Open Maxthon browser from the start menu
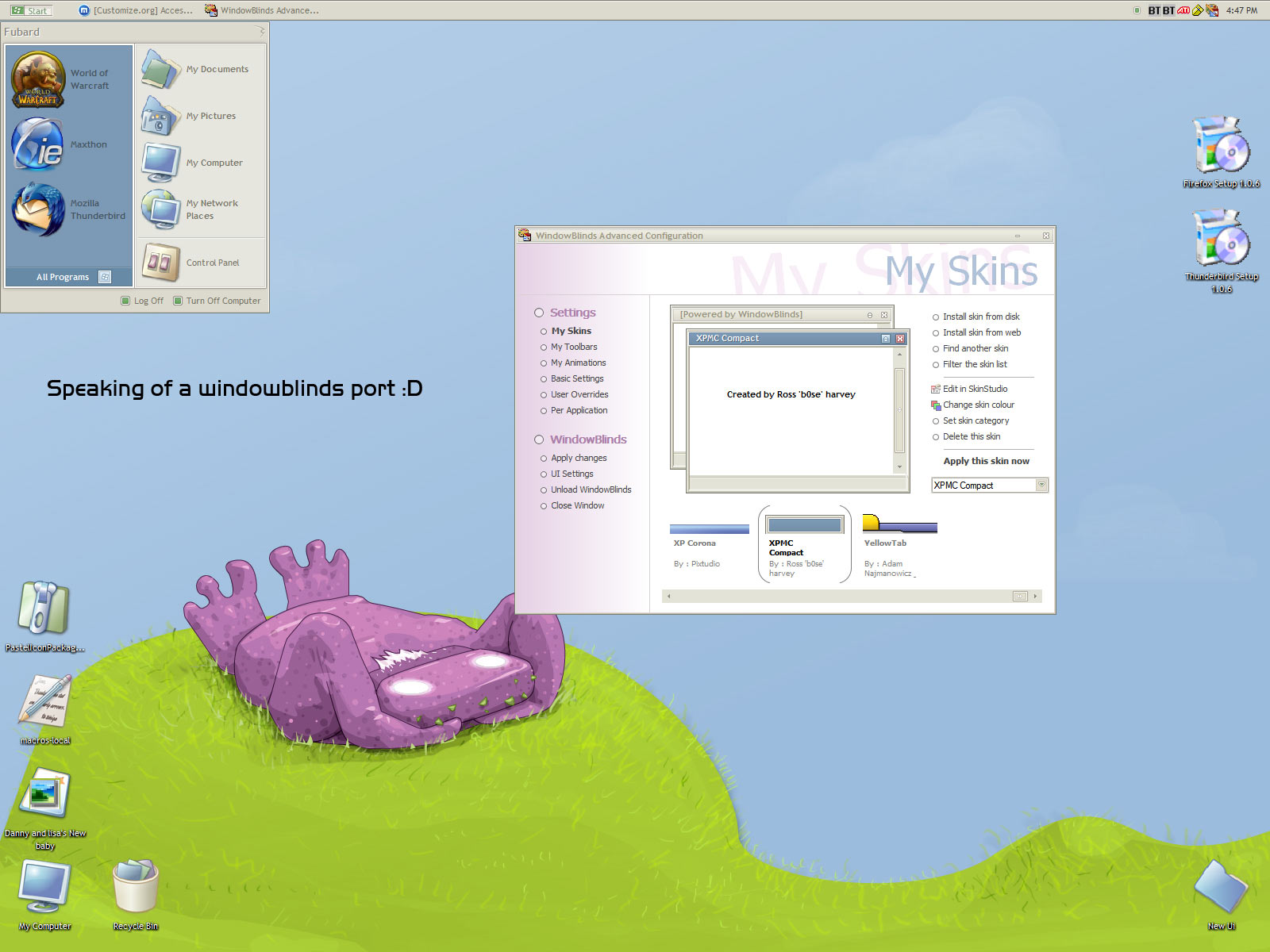This screenshot has height=952, width=1270. pos(69,144)
